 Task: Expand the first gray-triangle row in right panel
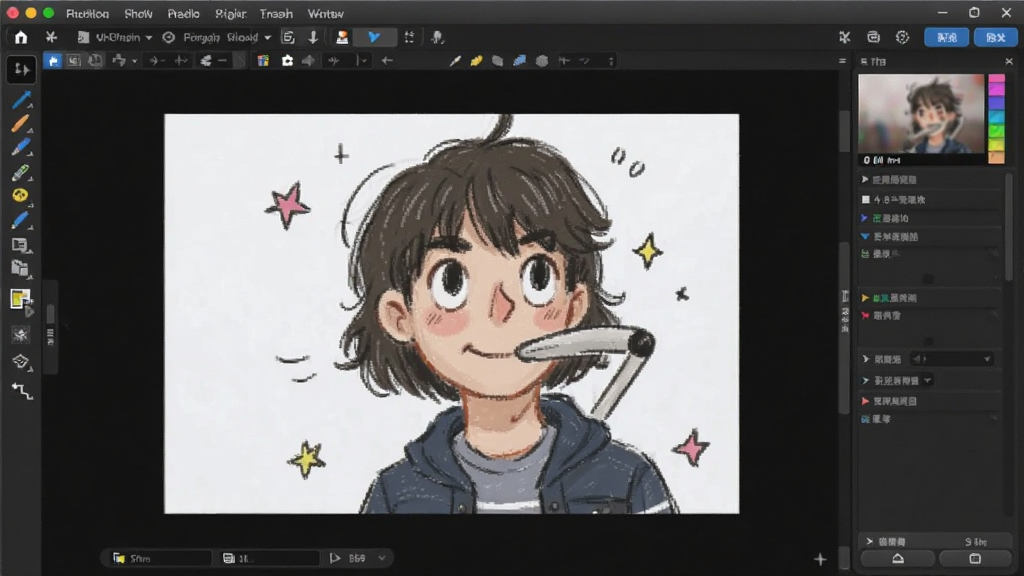coord(865,180)
